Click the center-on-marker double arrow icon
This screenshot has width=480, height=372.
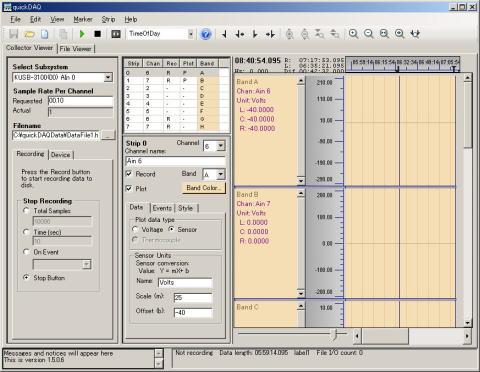(x=240, y=34)
